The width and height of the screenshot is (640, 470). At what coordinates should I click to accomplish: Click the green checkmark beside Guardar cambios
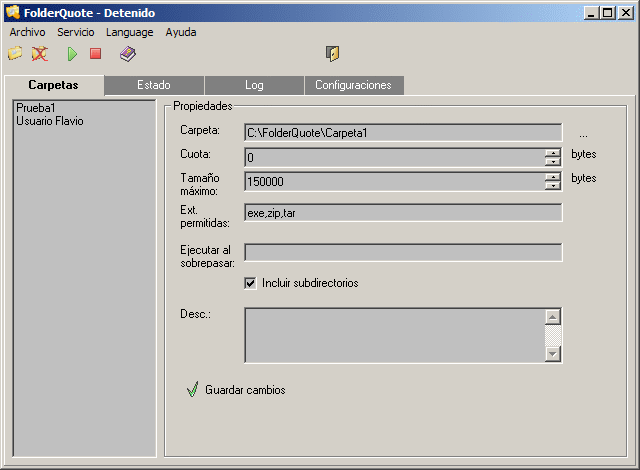[193, 389]
